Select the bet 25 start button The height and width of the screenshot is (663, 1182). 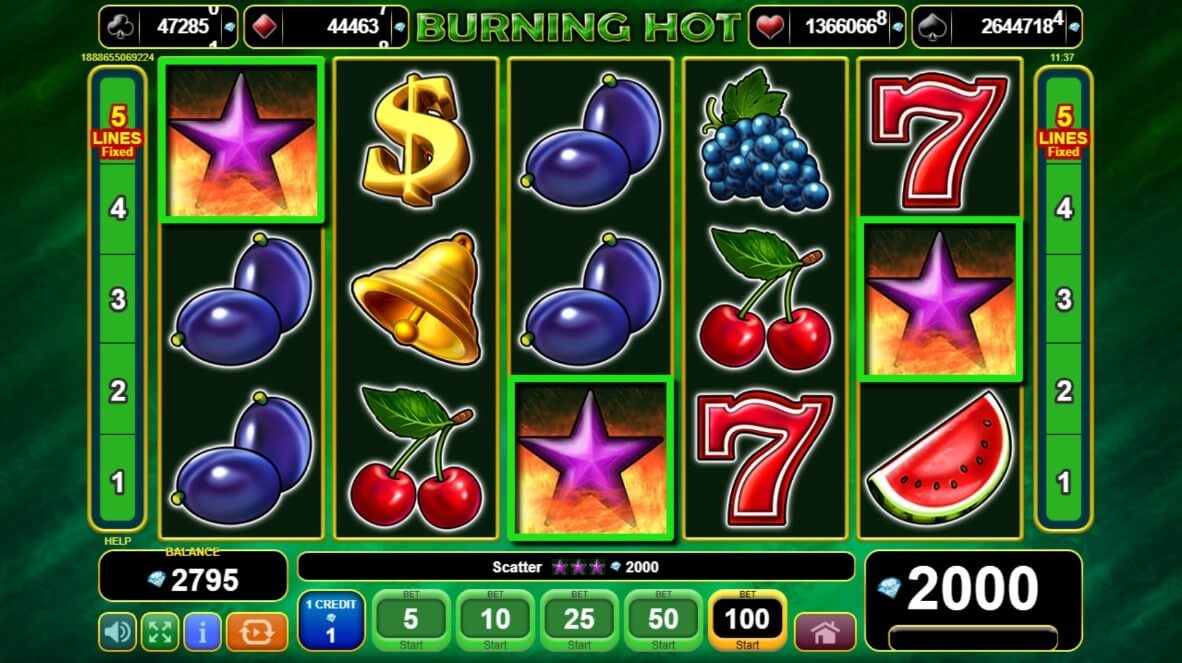[x=579, y=621]
